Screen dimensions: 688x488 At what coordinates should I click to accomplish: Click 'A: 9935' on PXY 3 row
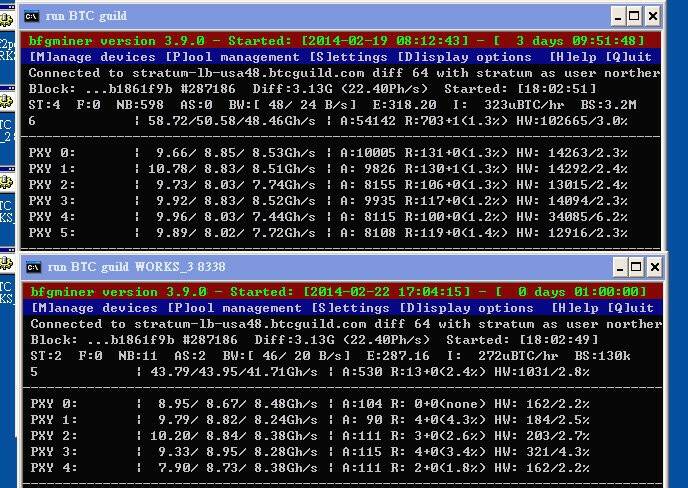368,201
